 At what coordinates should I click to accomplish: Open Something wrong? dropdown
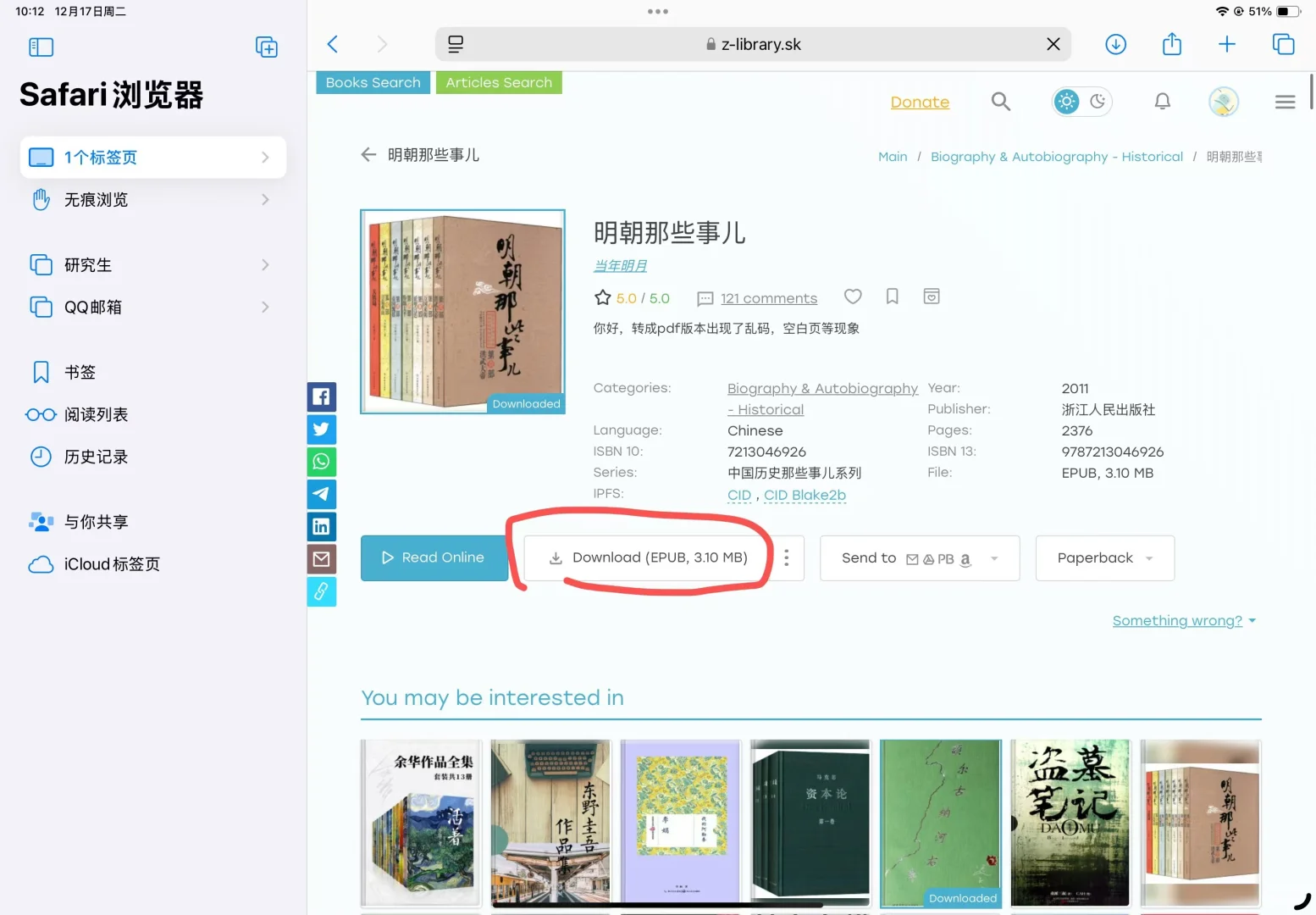point(1184,621)
